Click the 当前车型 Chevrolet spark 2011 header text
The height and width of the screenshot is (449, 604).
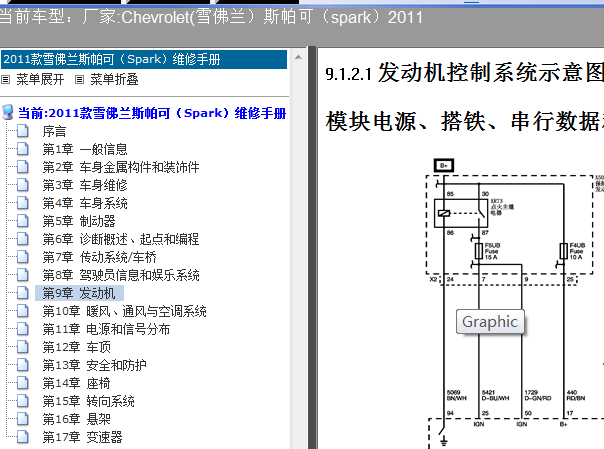point(211,17)
